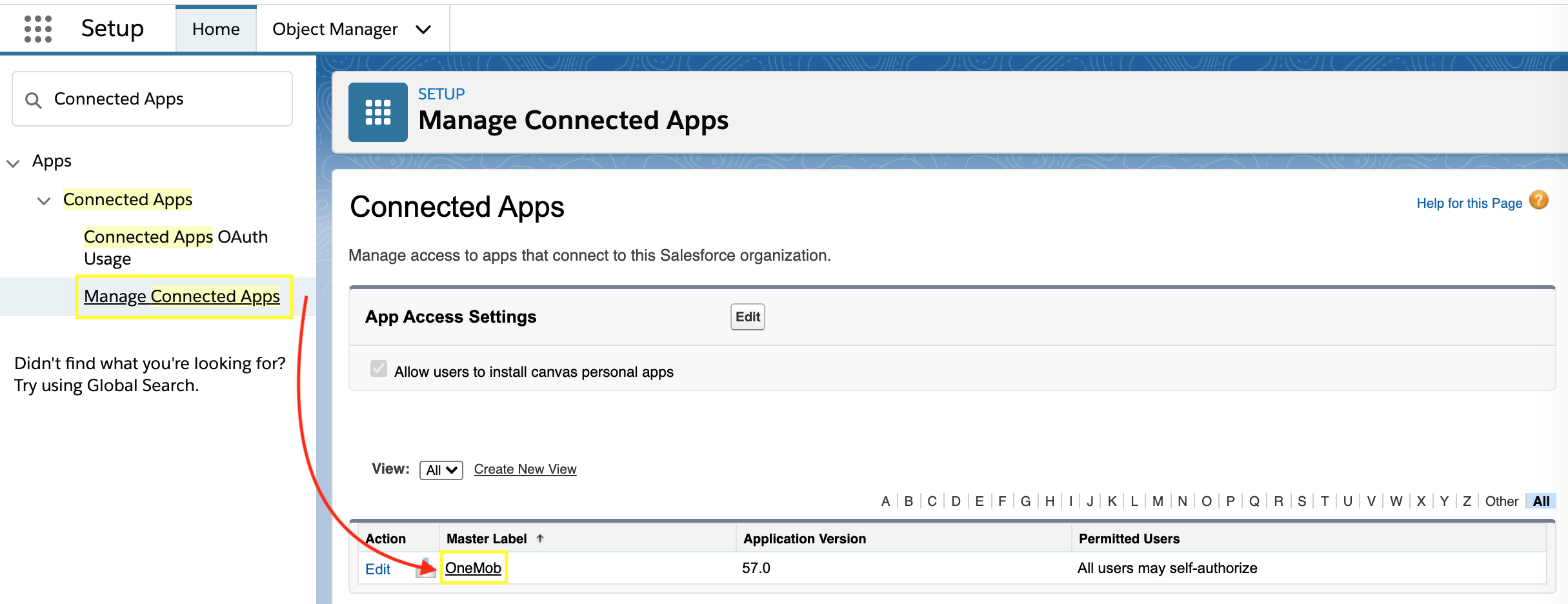Filter list by letter M
This screenshot has width=1568, height=604.
pyautogui.click(x=1158, y=501)
